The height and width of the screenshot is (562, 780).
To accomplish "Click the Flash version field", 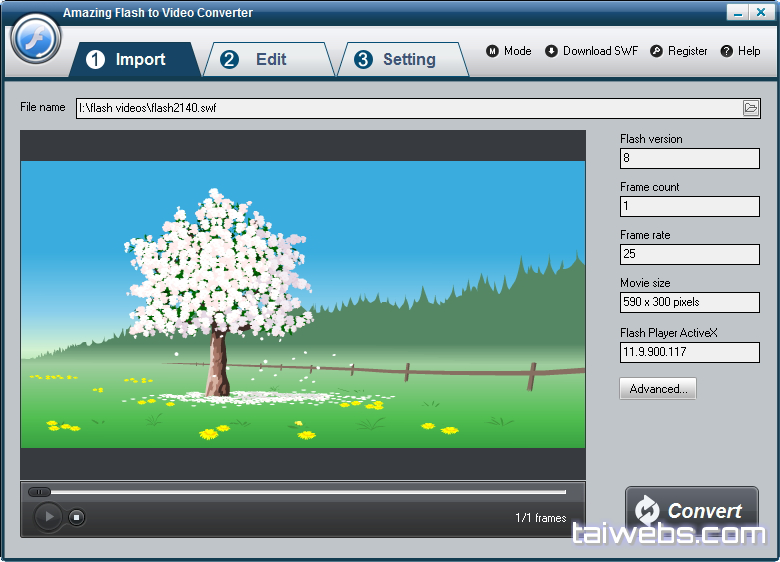I will (x=689, y=158).
